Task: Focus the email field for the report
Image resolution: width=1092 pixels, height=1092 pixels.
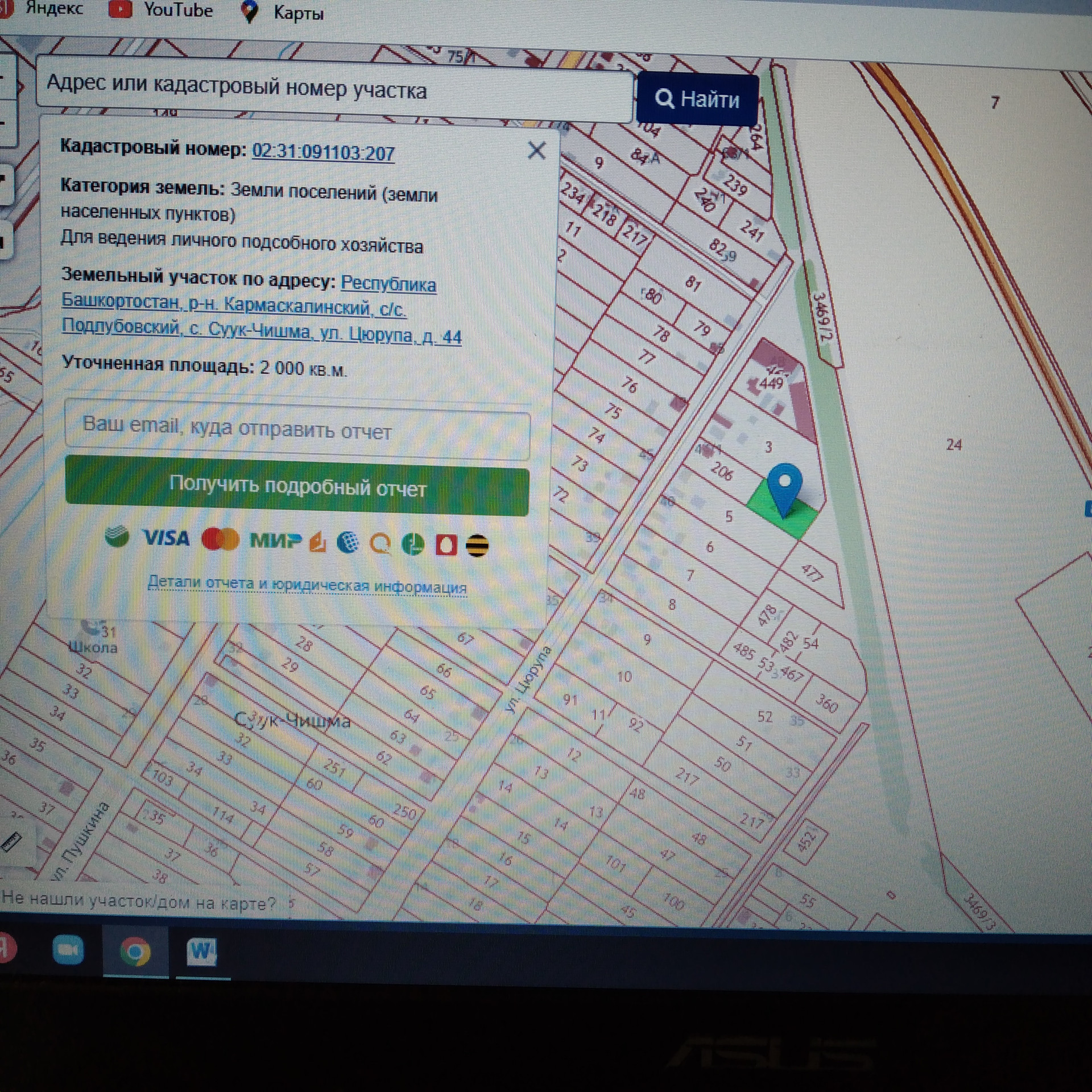Action: [297, 430]
